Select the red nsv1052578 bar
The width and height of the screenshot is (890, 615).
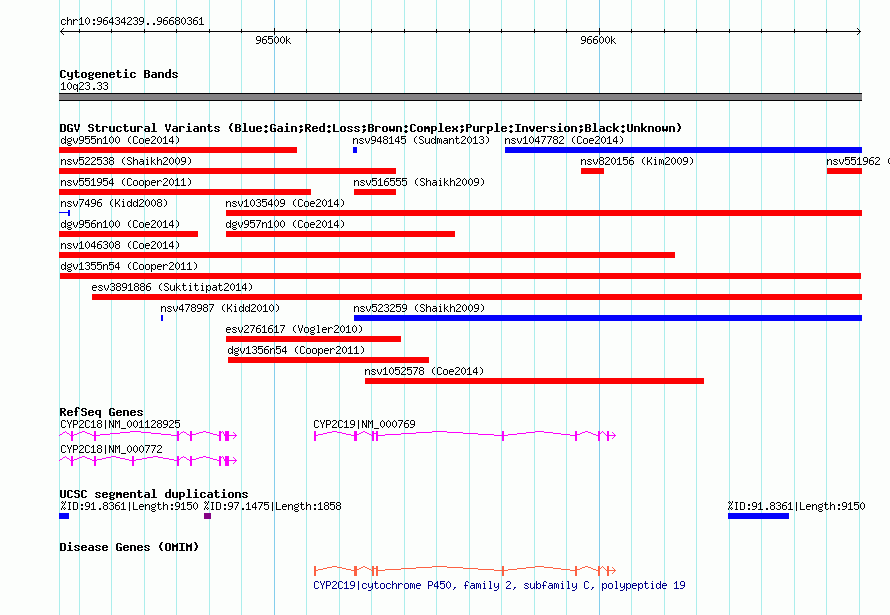click(535, 381)
